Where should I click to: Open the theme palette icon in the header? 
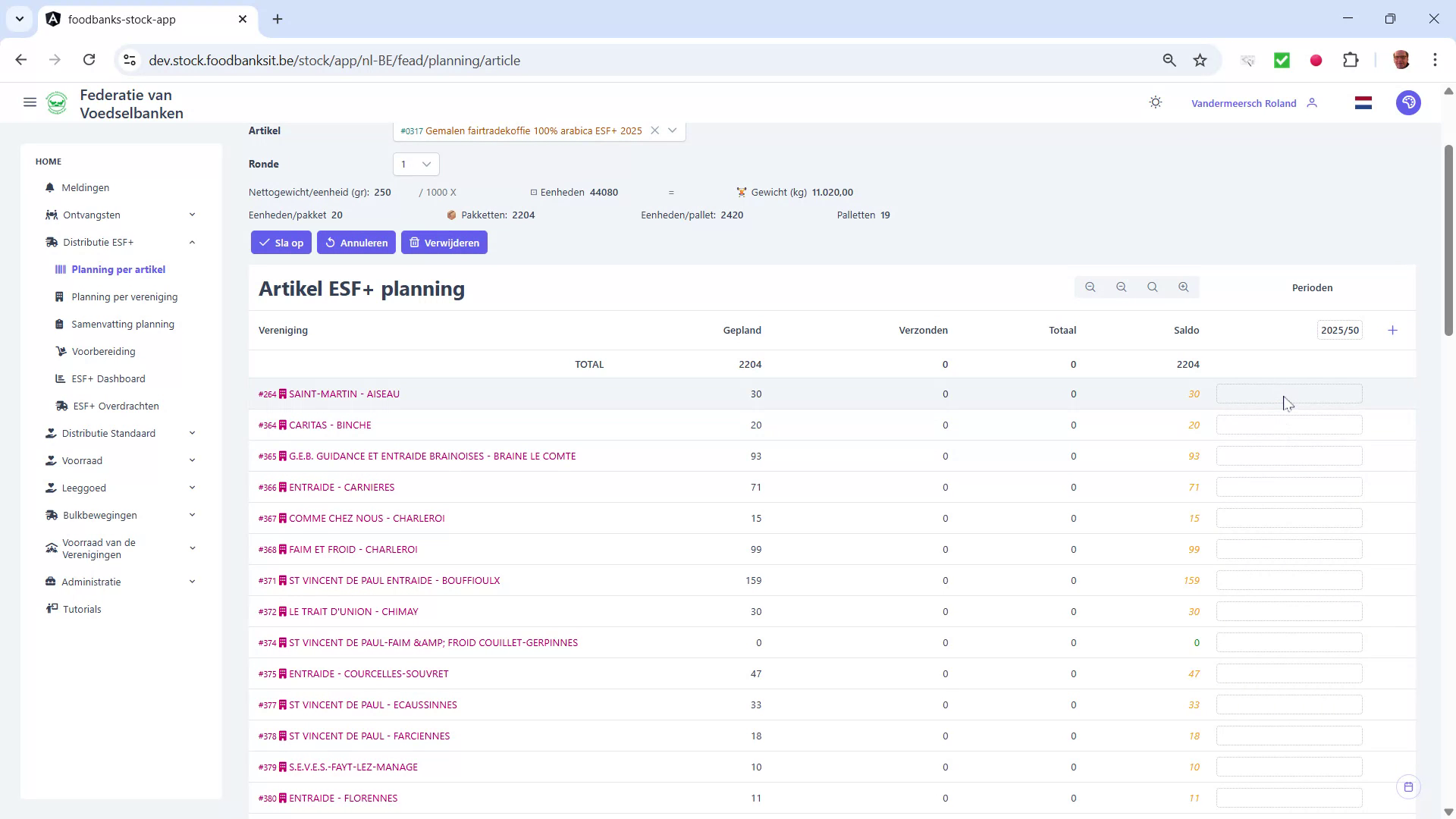click(x=1408, y=102)
